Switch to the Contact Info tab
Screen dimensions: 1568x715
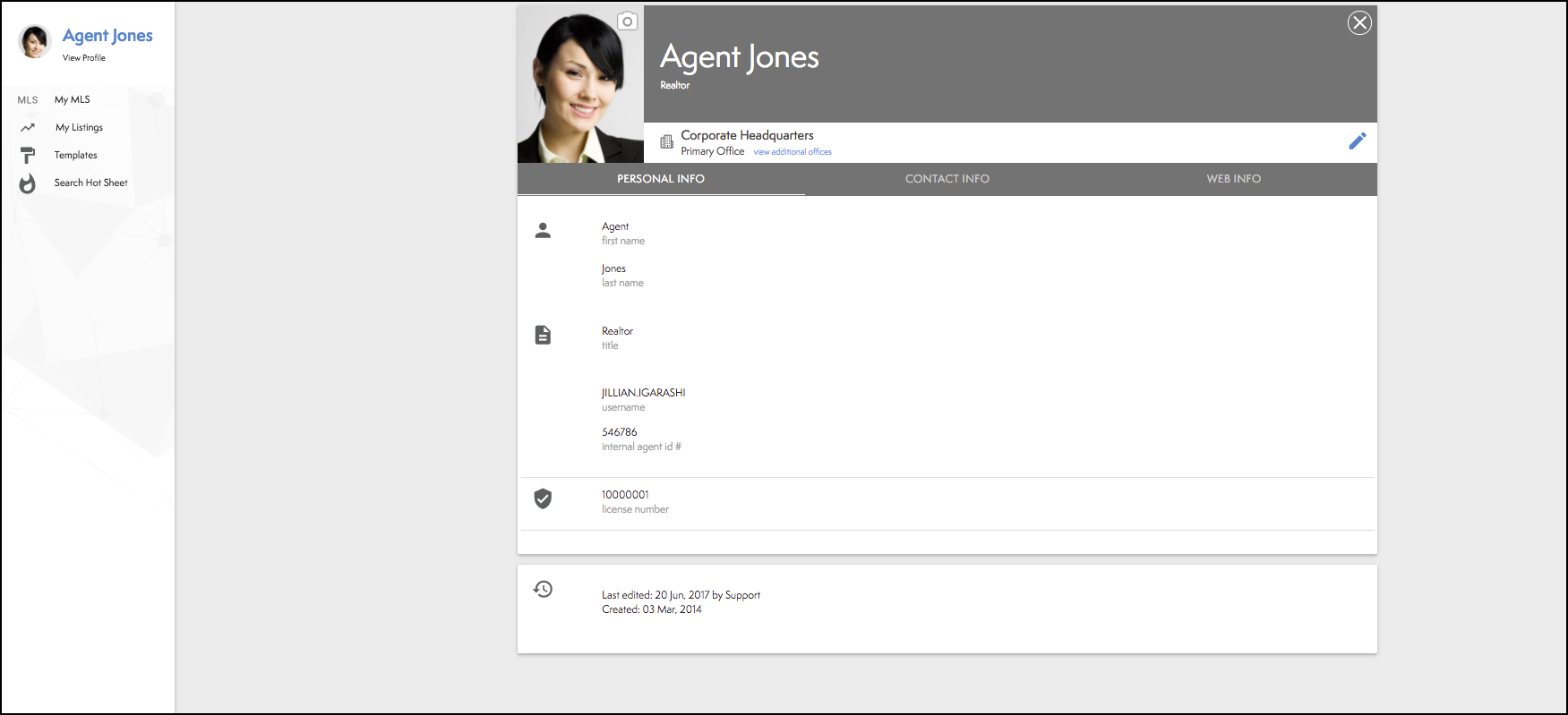coord(947,179)
